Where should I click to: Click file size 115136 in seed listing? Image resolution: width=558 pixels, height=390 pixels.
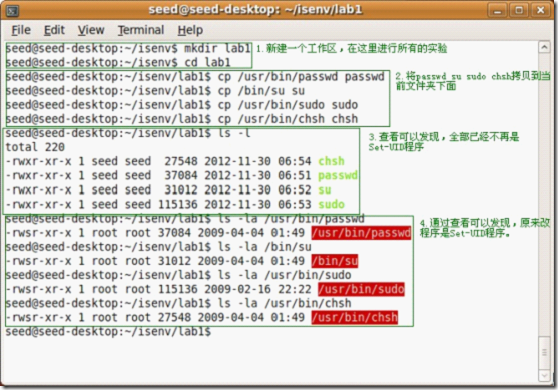click(178, 204)
